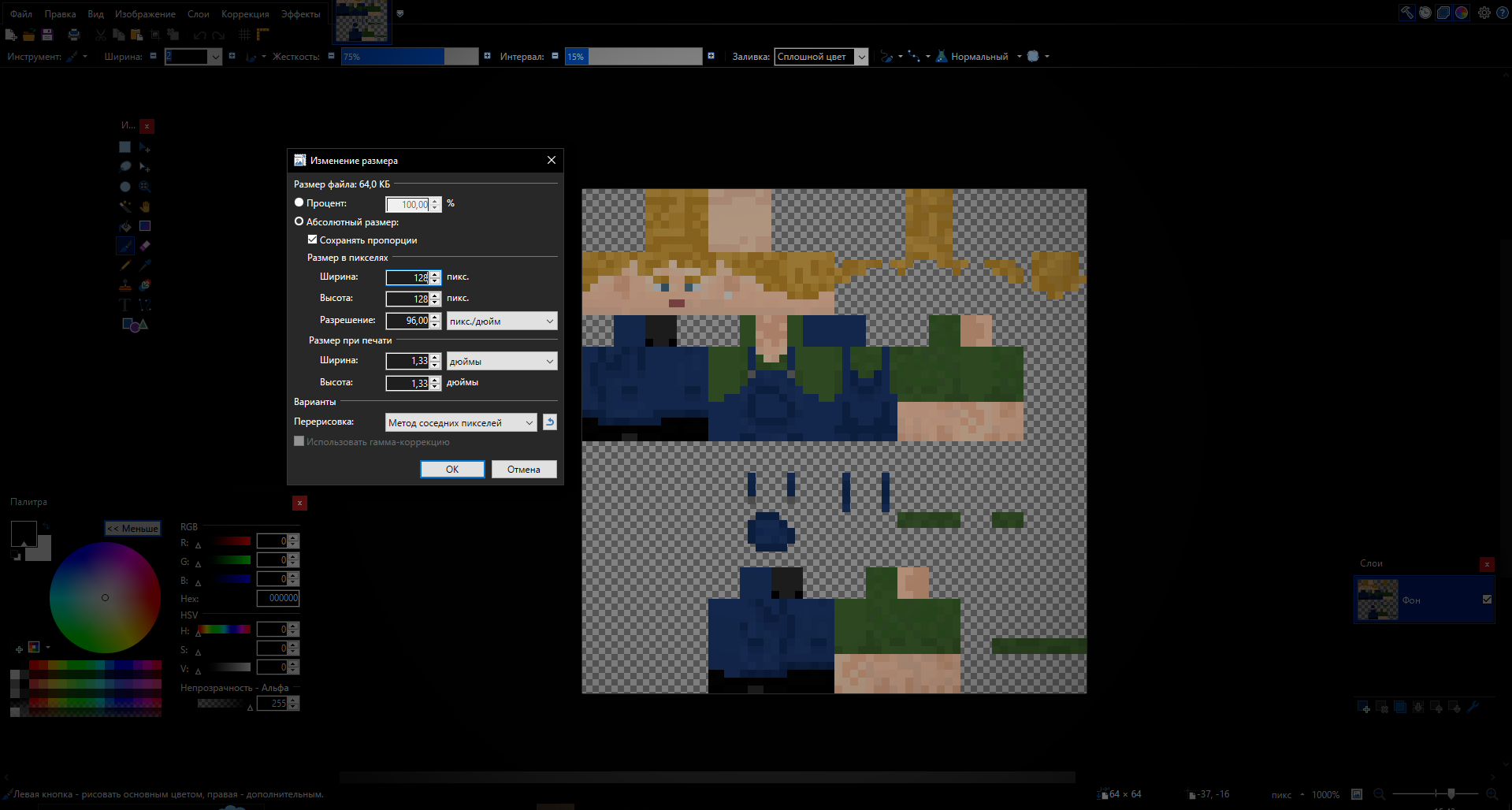Reset the resampling method with the arrow button
Viewport: 1512px width, 810px height.
550,422
